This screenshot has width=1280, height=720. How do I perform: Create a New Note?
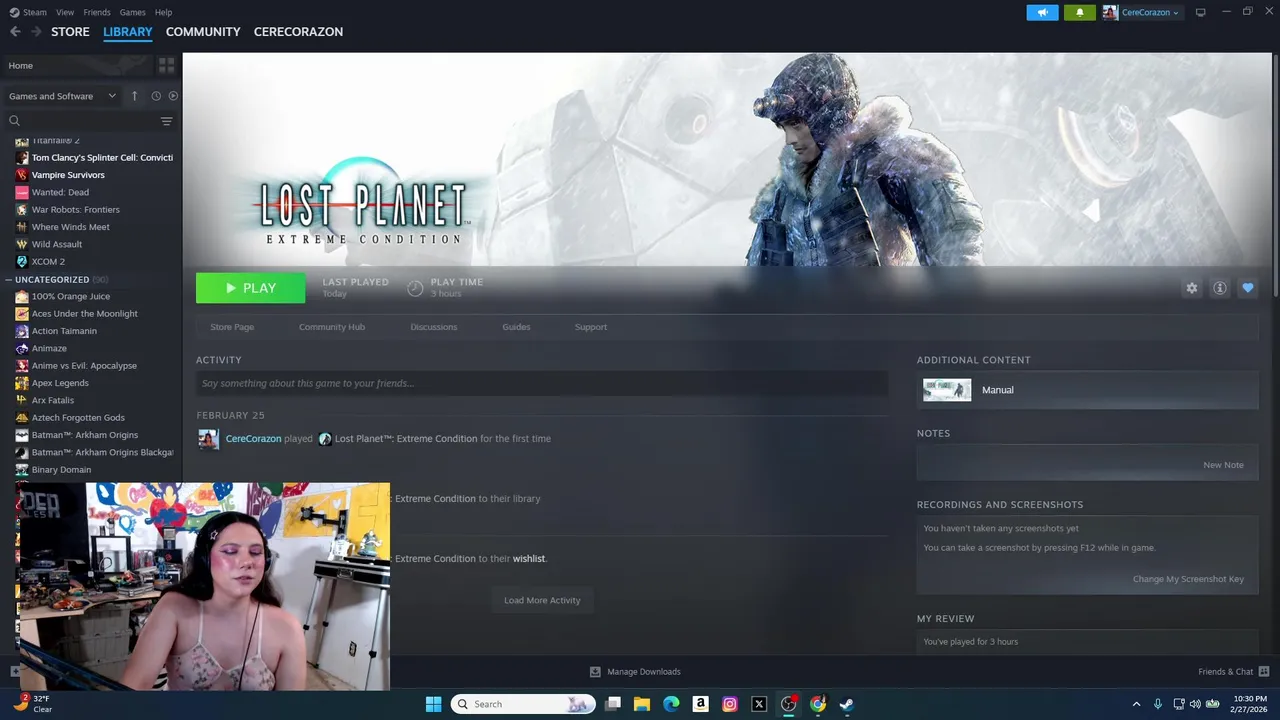pyautogui.click(x=1223, y=465)
